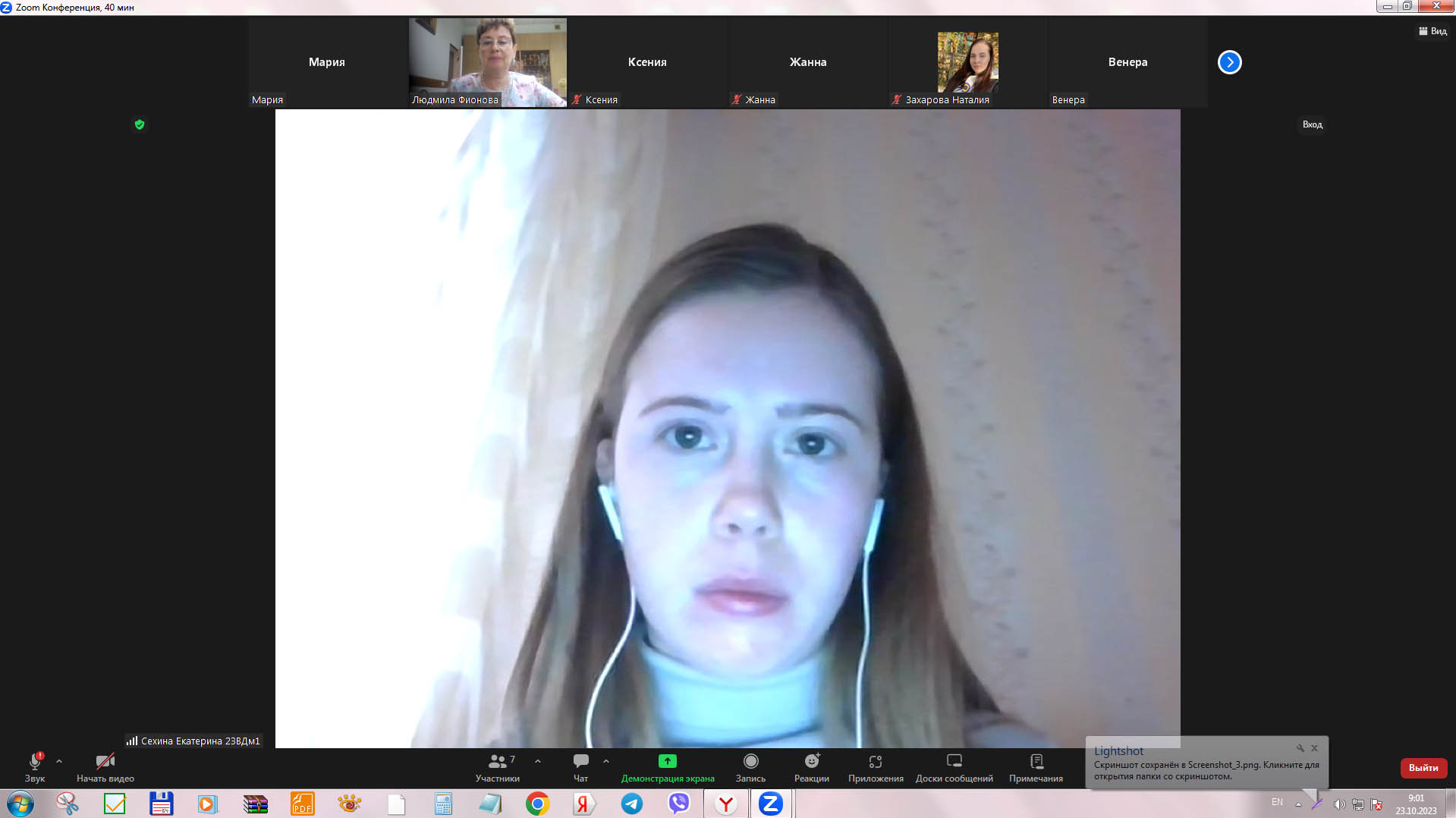Click green encryption shield icon
This screenshot has height=818, width=1456.
pyautogui.click(x=140, y=124)
